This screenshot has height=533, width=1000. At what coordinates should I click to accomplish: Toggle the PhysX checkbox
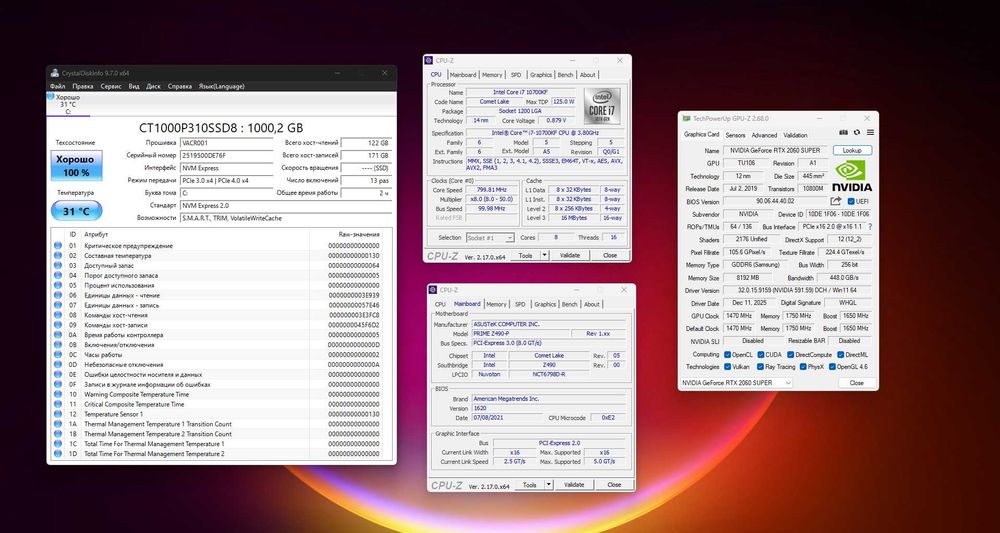pyautogui.click(x=803, y=367)
